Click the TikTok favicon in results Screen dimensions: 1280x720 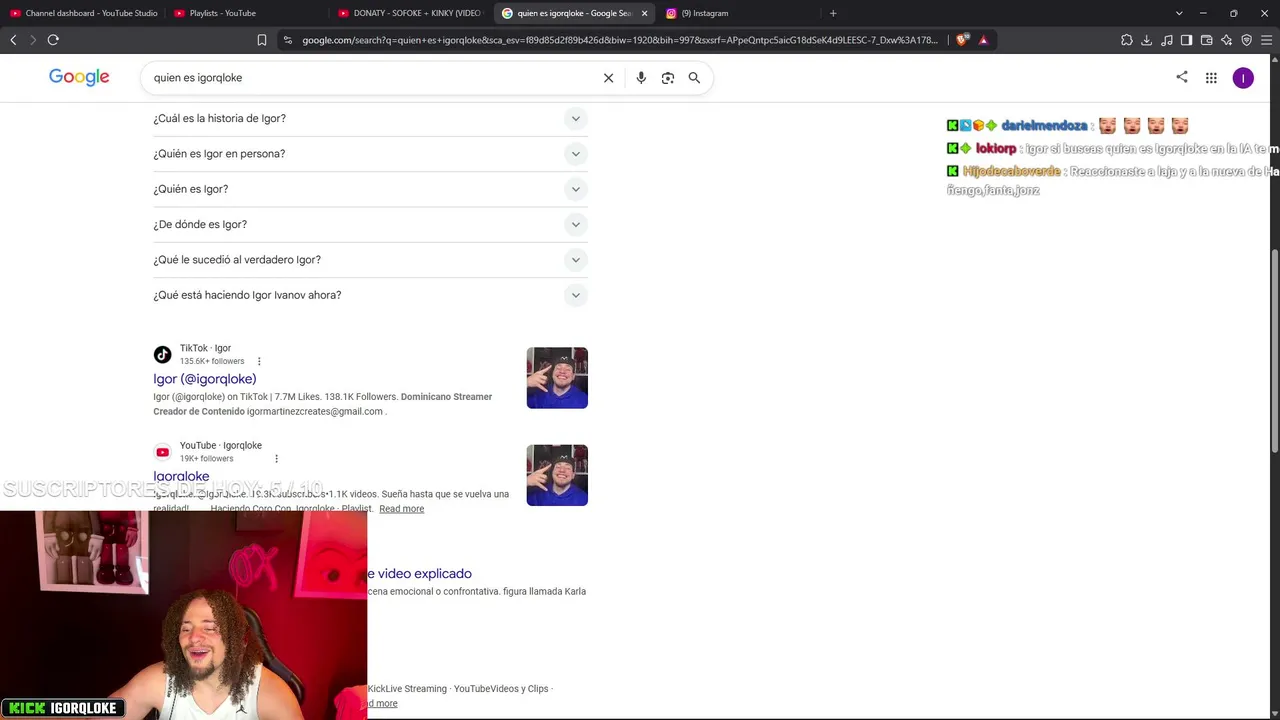click(162, 355)
